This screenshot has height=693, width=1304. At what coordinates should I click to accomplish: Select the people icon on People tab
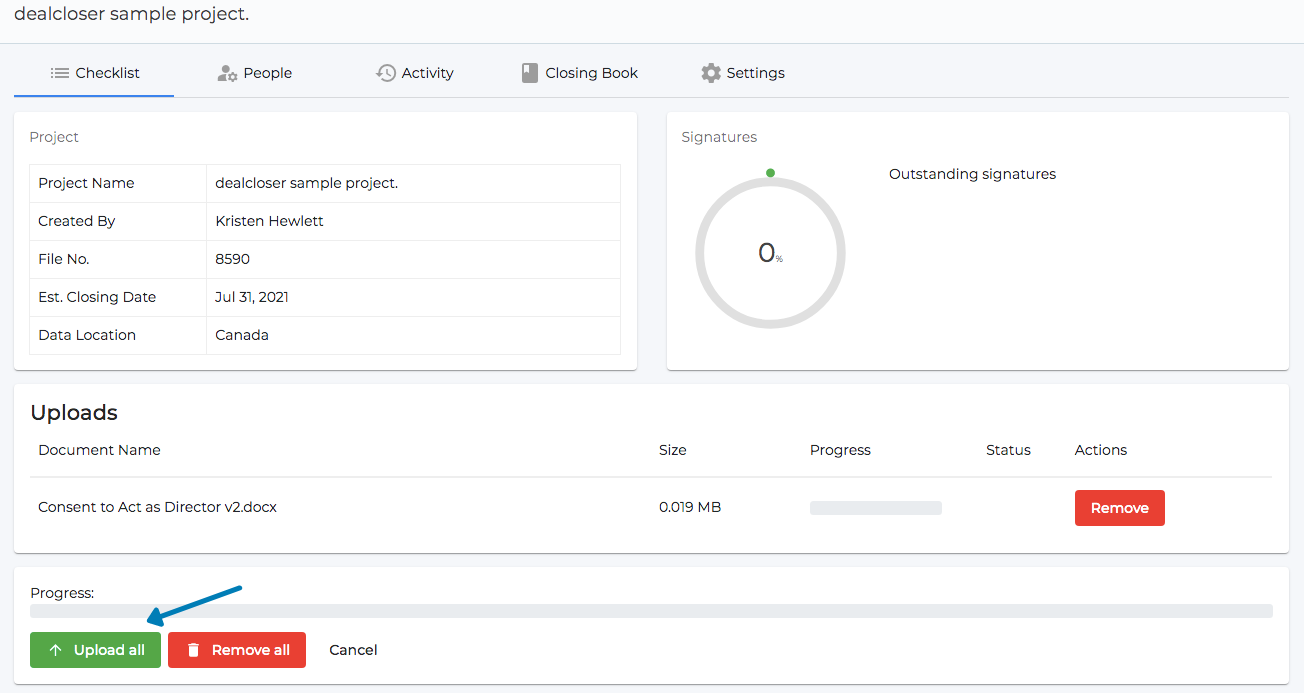coord(226,72)
